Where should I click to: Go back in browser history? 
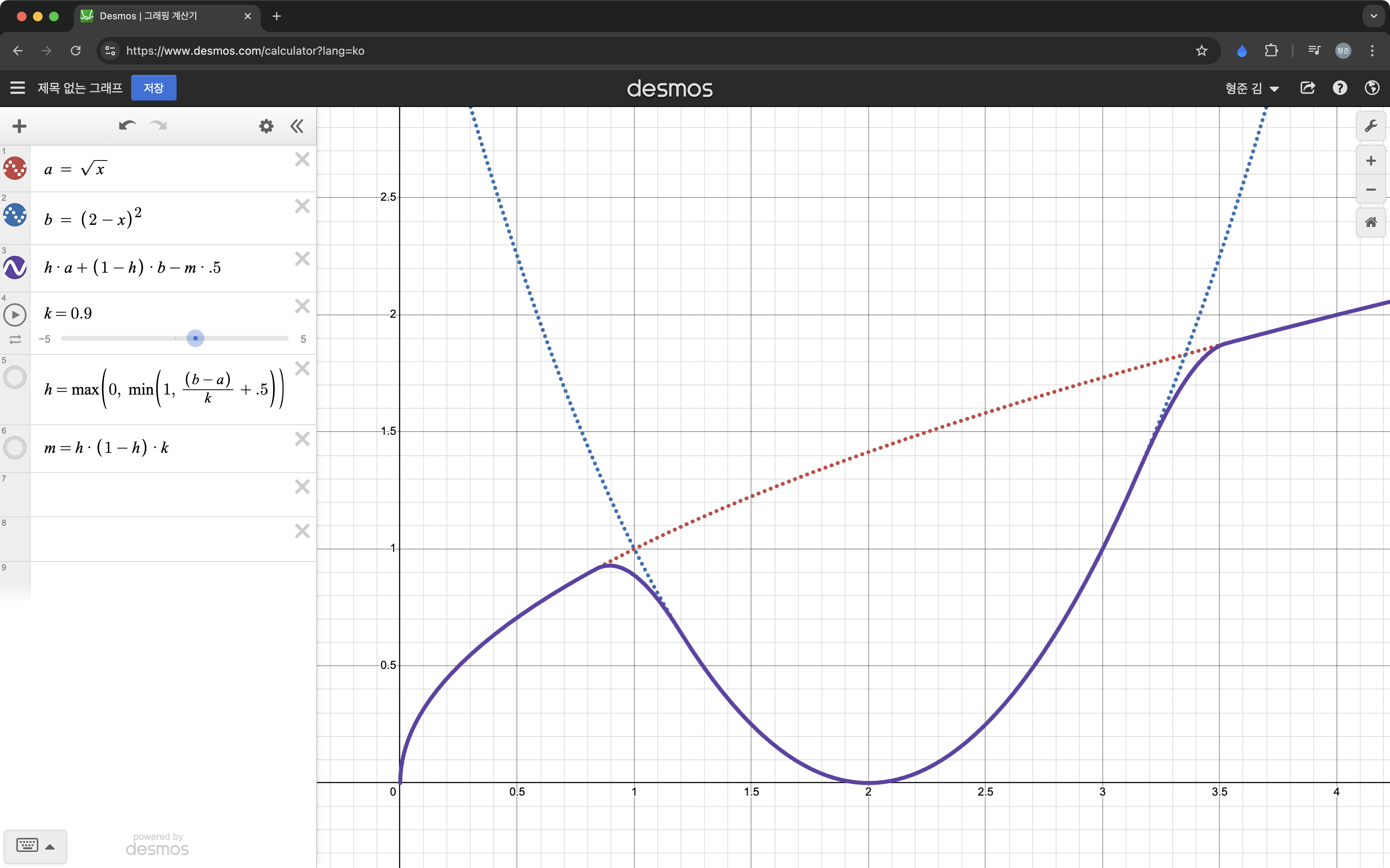coord(18,51)
